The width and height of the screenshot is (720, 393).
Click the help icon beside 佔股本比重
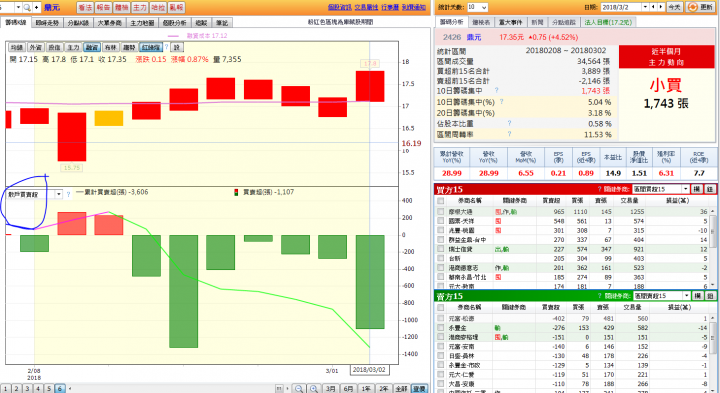pos(509,123)
